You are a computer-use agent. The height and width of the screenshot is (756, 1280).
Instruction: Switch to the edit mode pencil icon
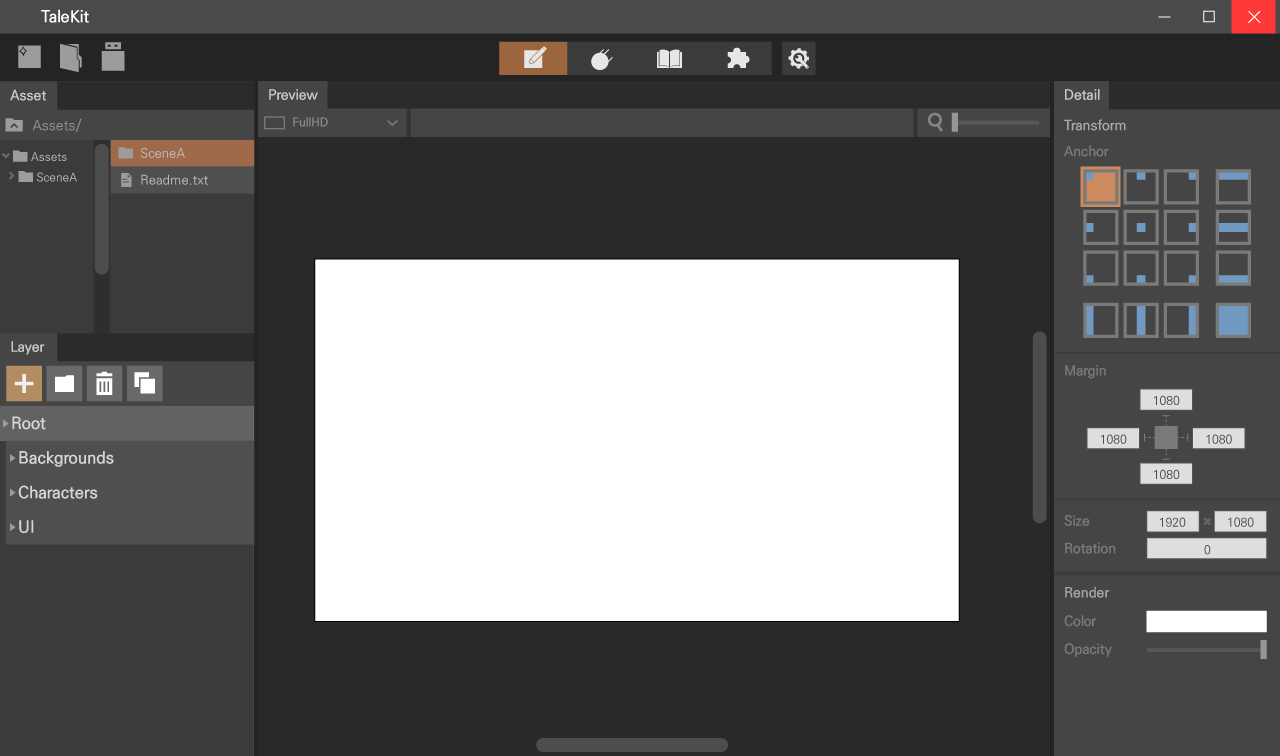coord(533,59)
